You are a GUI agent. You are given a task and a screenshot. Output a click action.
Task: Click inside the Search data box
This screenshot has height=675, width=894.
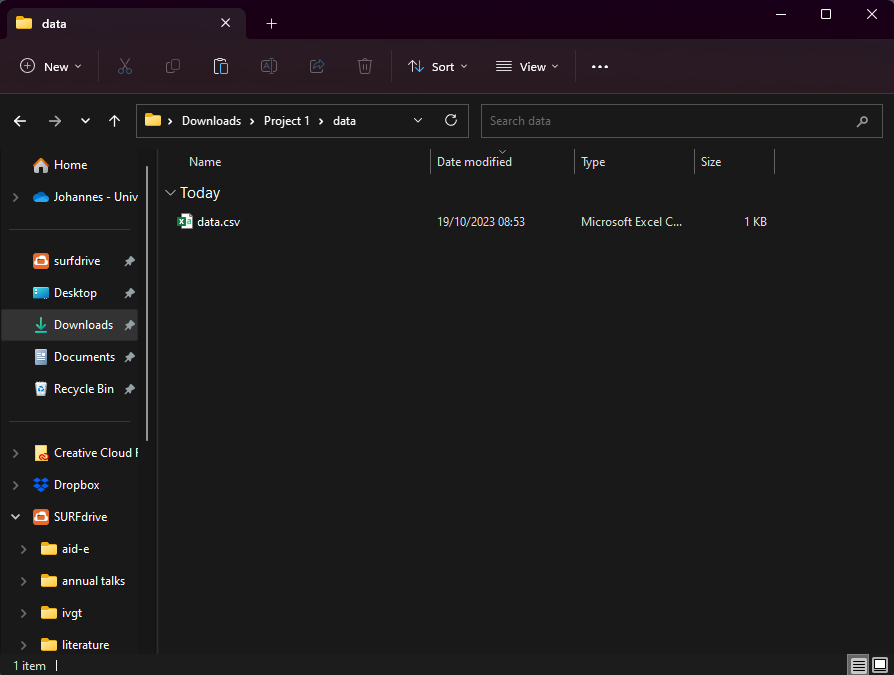tap(665, 121)
